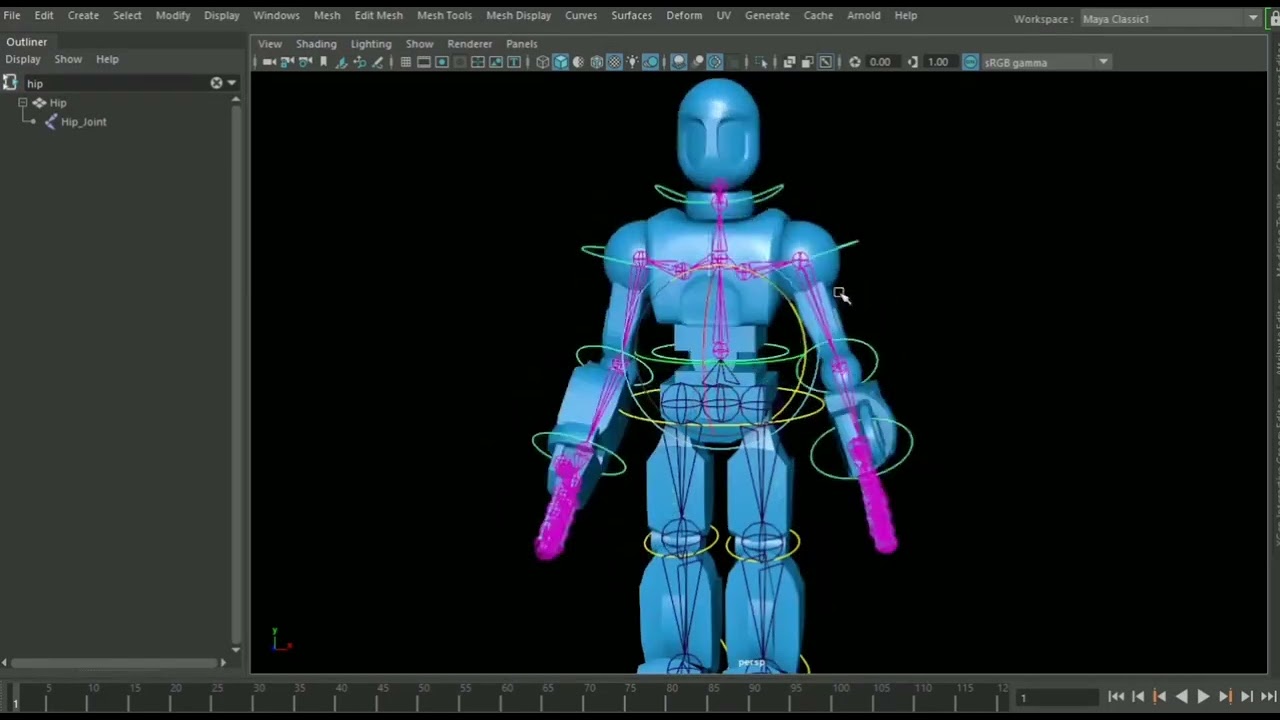Open the Outliner Show menu

tap(68, 59)
